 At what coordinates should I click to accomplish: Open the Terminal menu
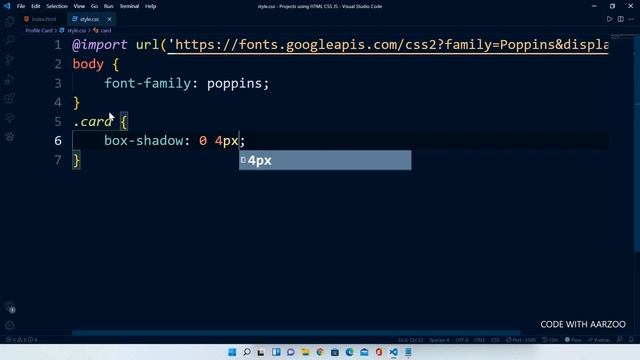pyautogui.click(x=129, y=6)
